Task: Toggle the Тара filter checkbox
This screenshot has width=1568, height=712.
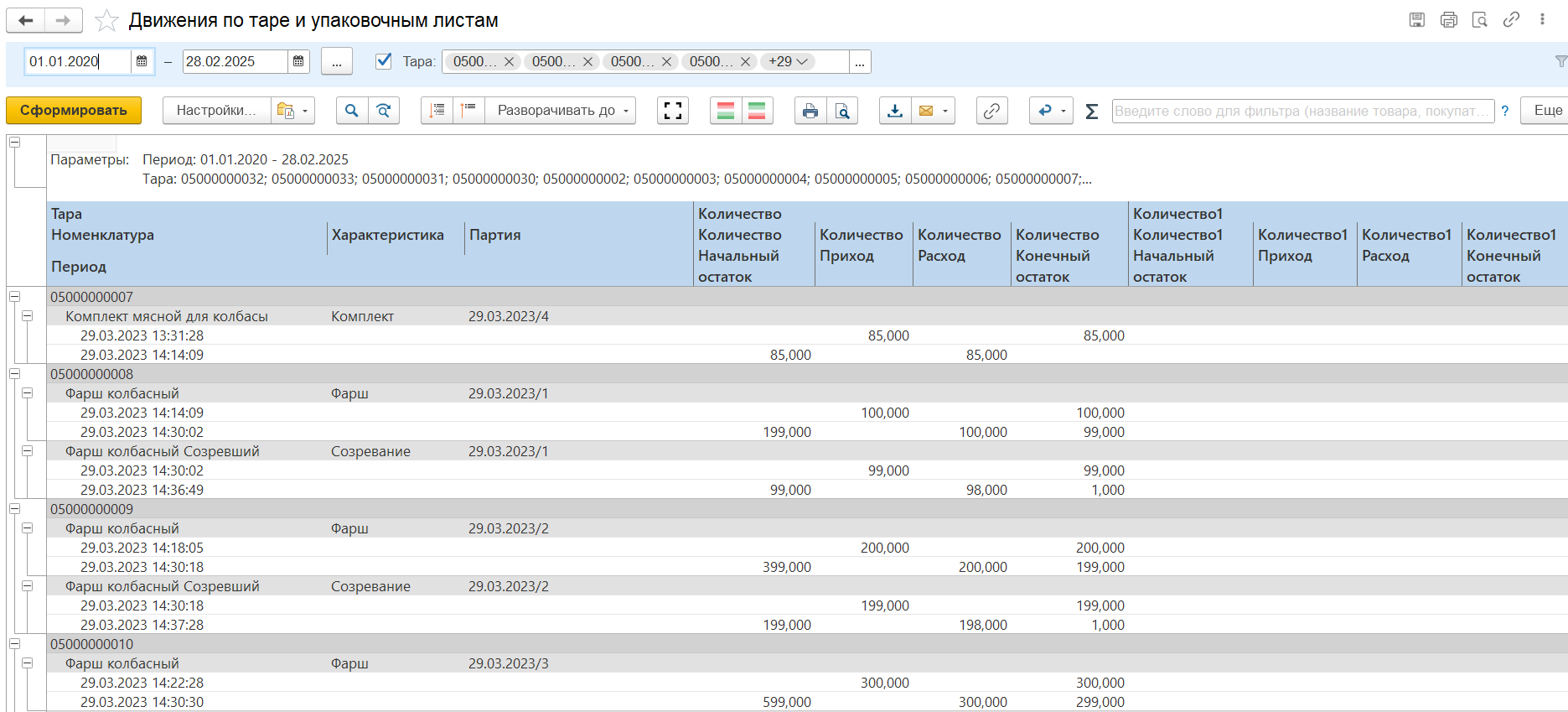Action: pyautogui.click(x=384, y=61)
